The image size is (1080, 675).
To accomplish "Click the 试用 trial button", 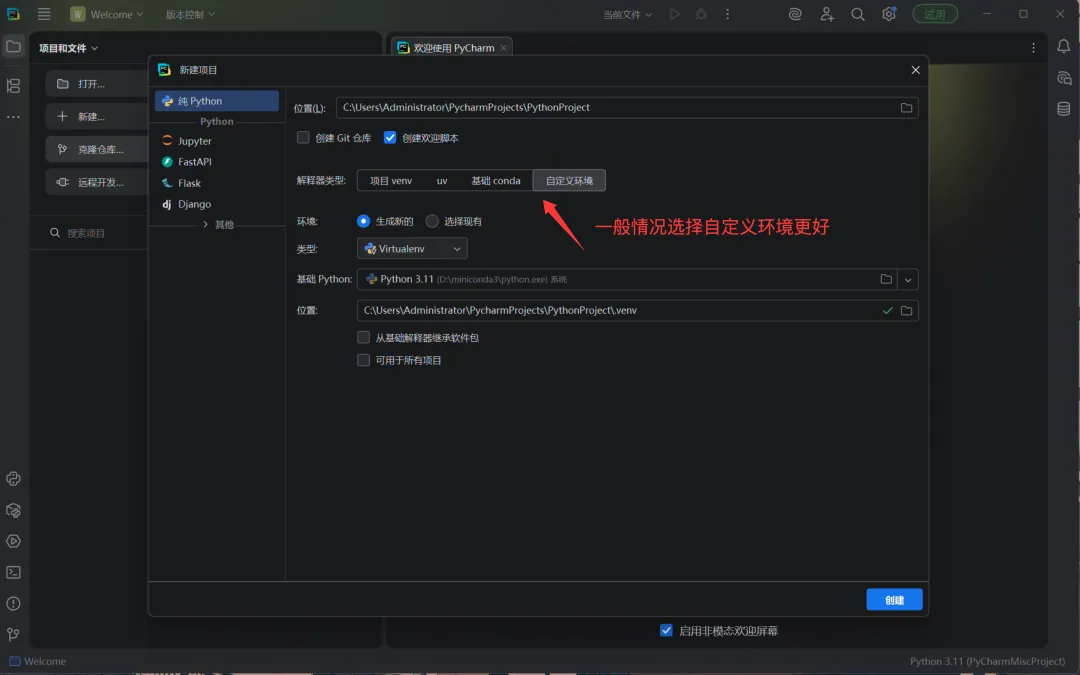I will [x=935, y=14].
